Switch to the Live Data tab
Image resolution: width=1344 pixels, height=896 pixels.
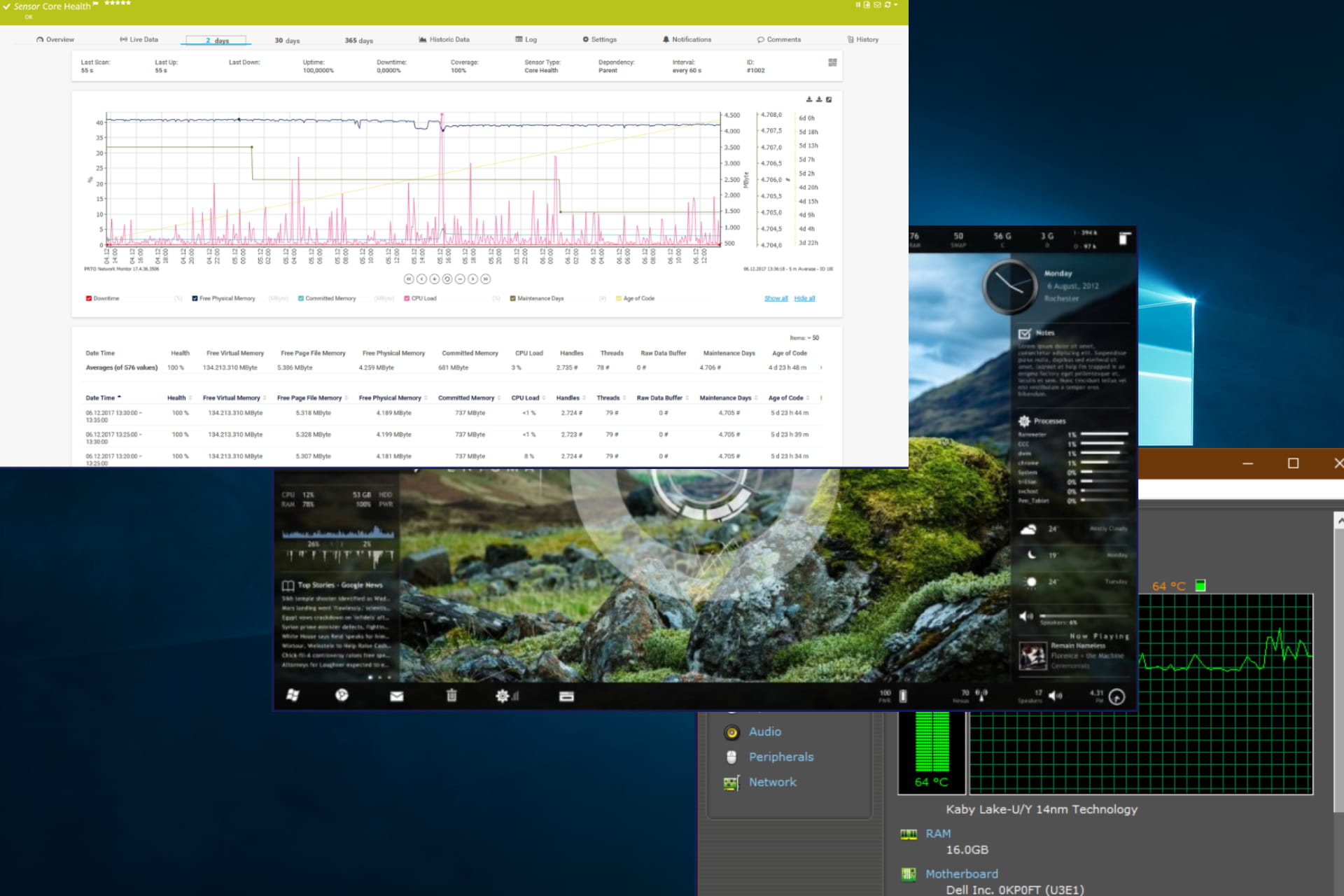139,39
